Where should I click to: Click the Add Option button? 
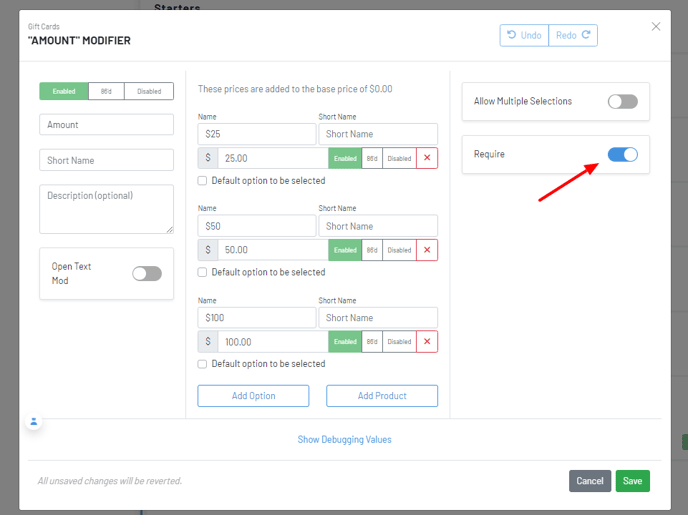[253, 396]
